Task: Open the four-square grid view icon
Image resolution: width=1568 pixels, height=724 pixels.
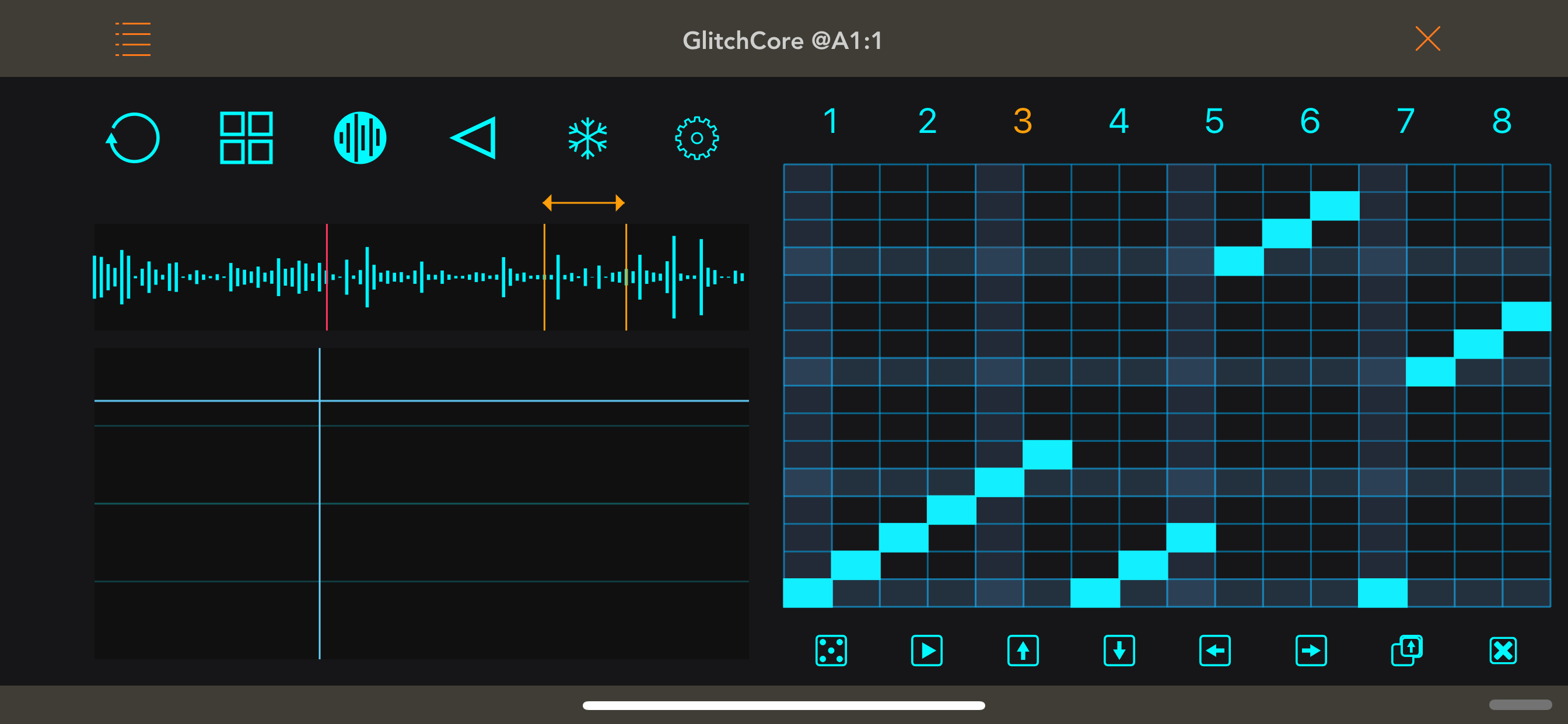Action: click(246, 138)
